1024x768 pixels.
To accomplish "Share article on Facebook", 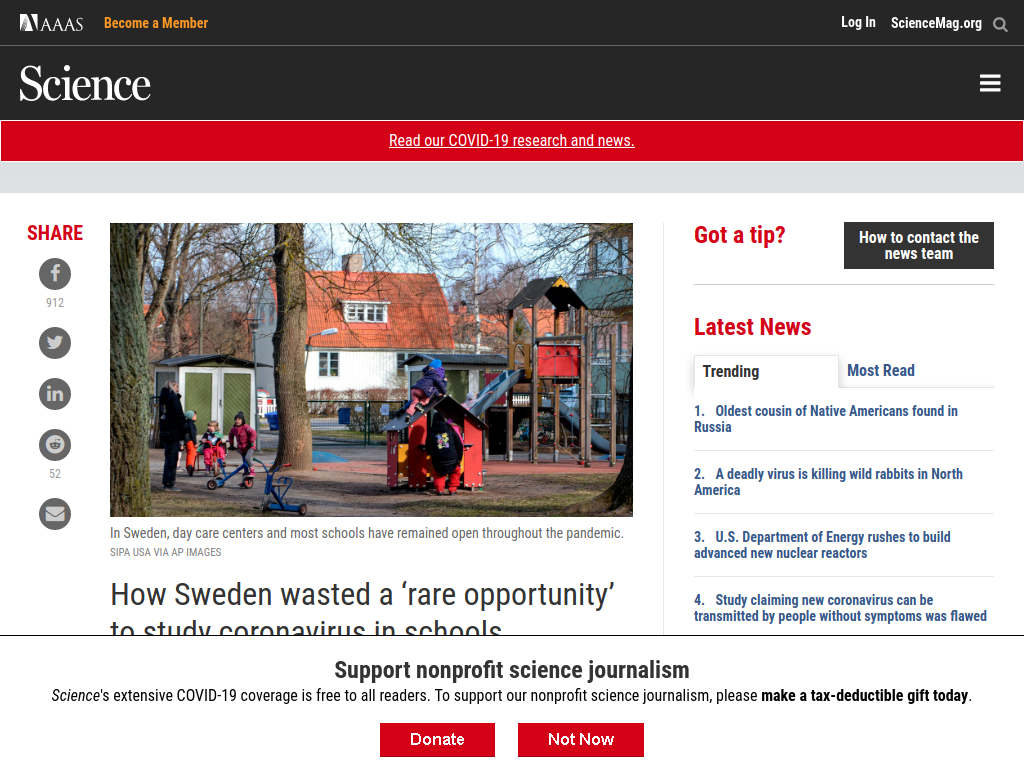I will [55, 274].
